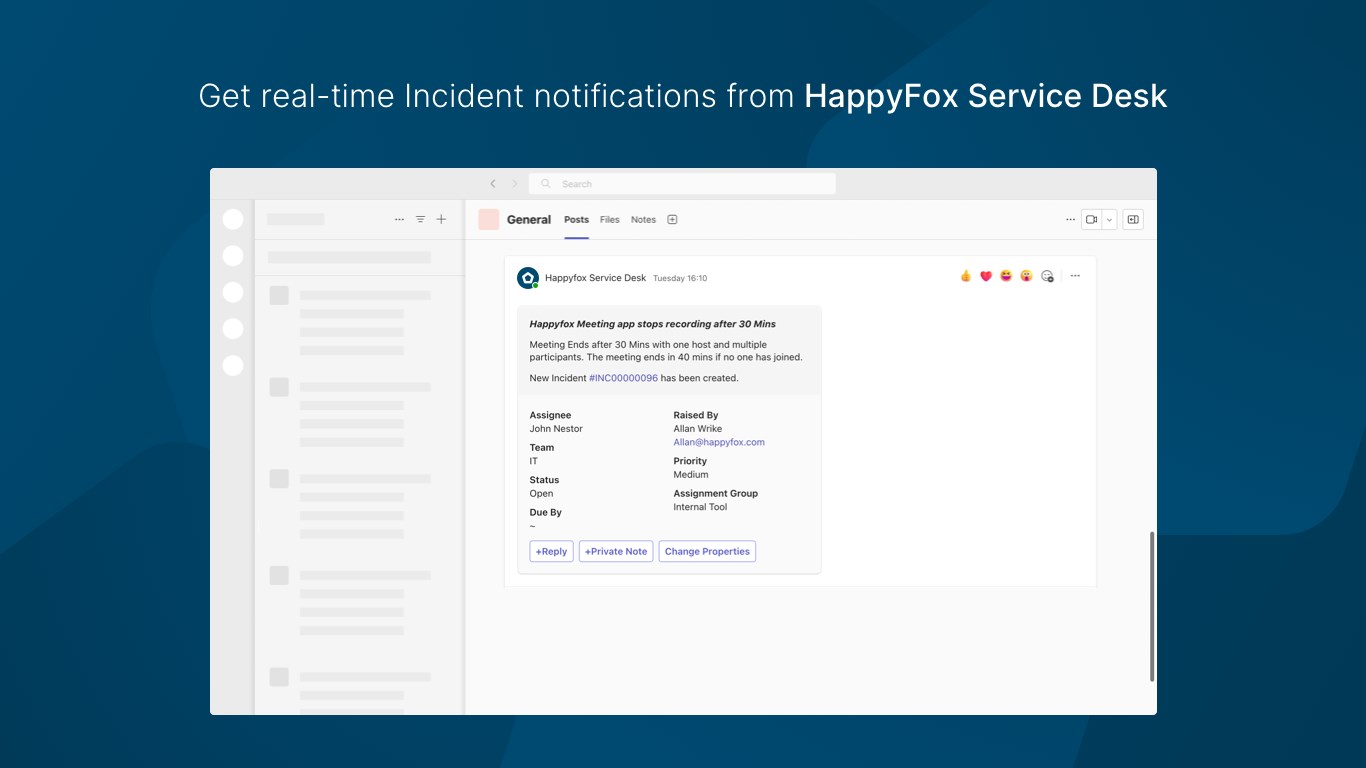The image size is (1366, 768).
Task: Switch to the Posts tab
Action: pyautogui.click(x=576, y=220)
